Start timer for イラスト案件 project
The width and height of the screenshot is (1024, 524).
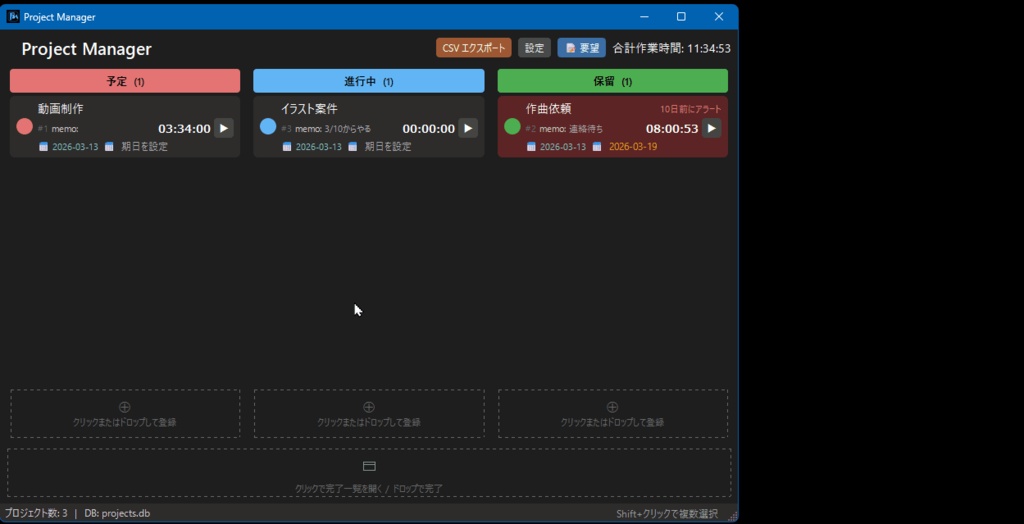click(x=468, y=129)
